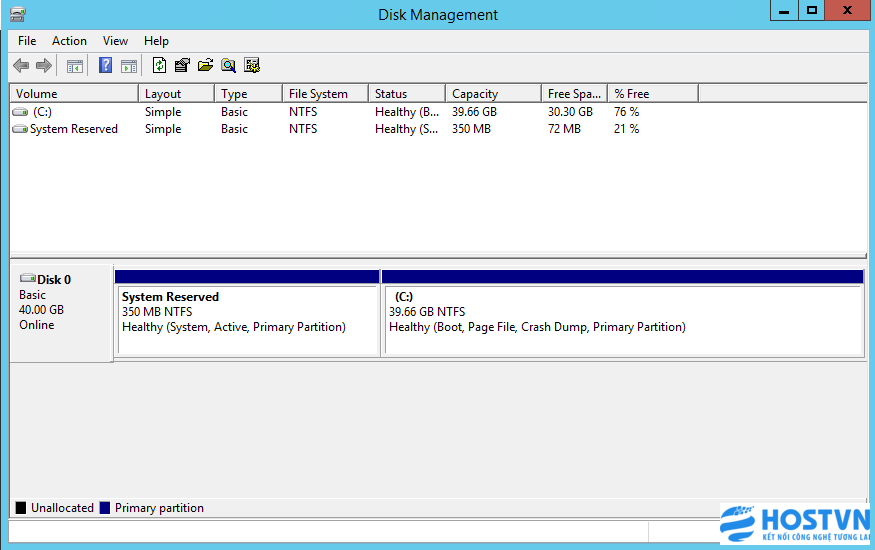Click the magnifying glass toolbar icon
Image resolution: width=875 pixels, height=550 pixels.
[x=228, y=65]
